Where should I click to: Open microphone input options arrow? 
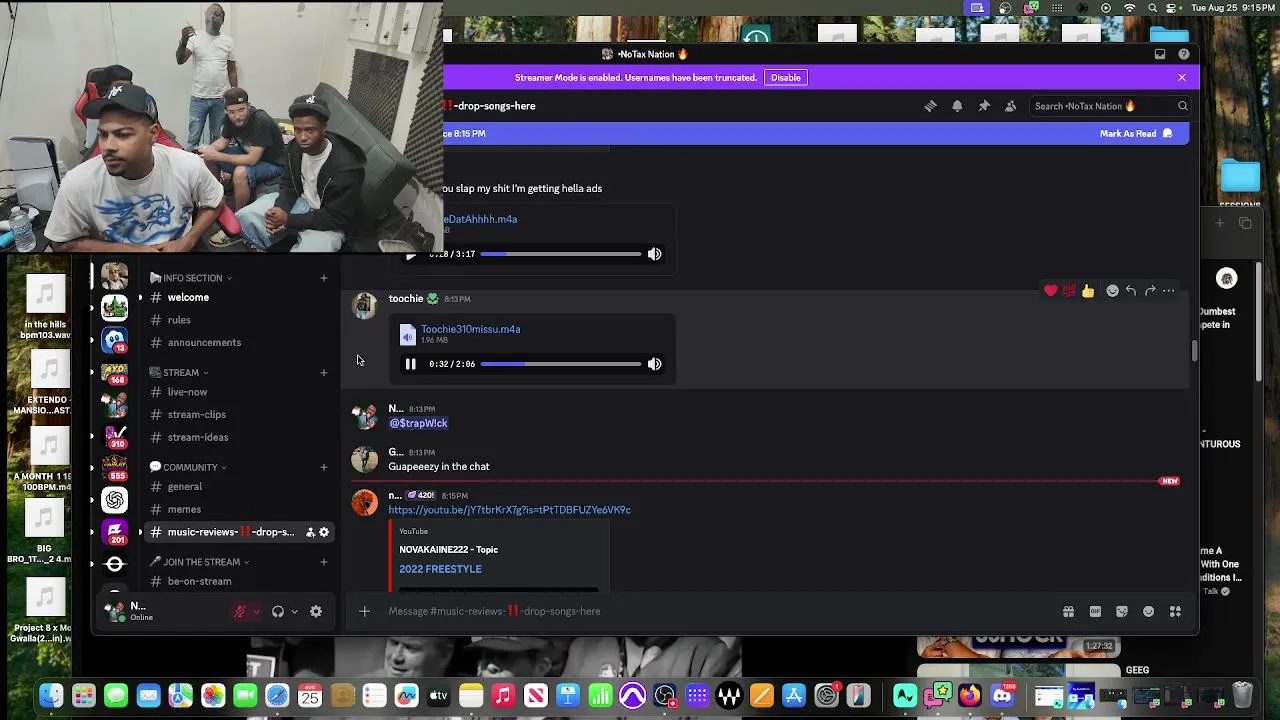point(256,611)
